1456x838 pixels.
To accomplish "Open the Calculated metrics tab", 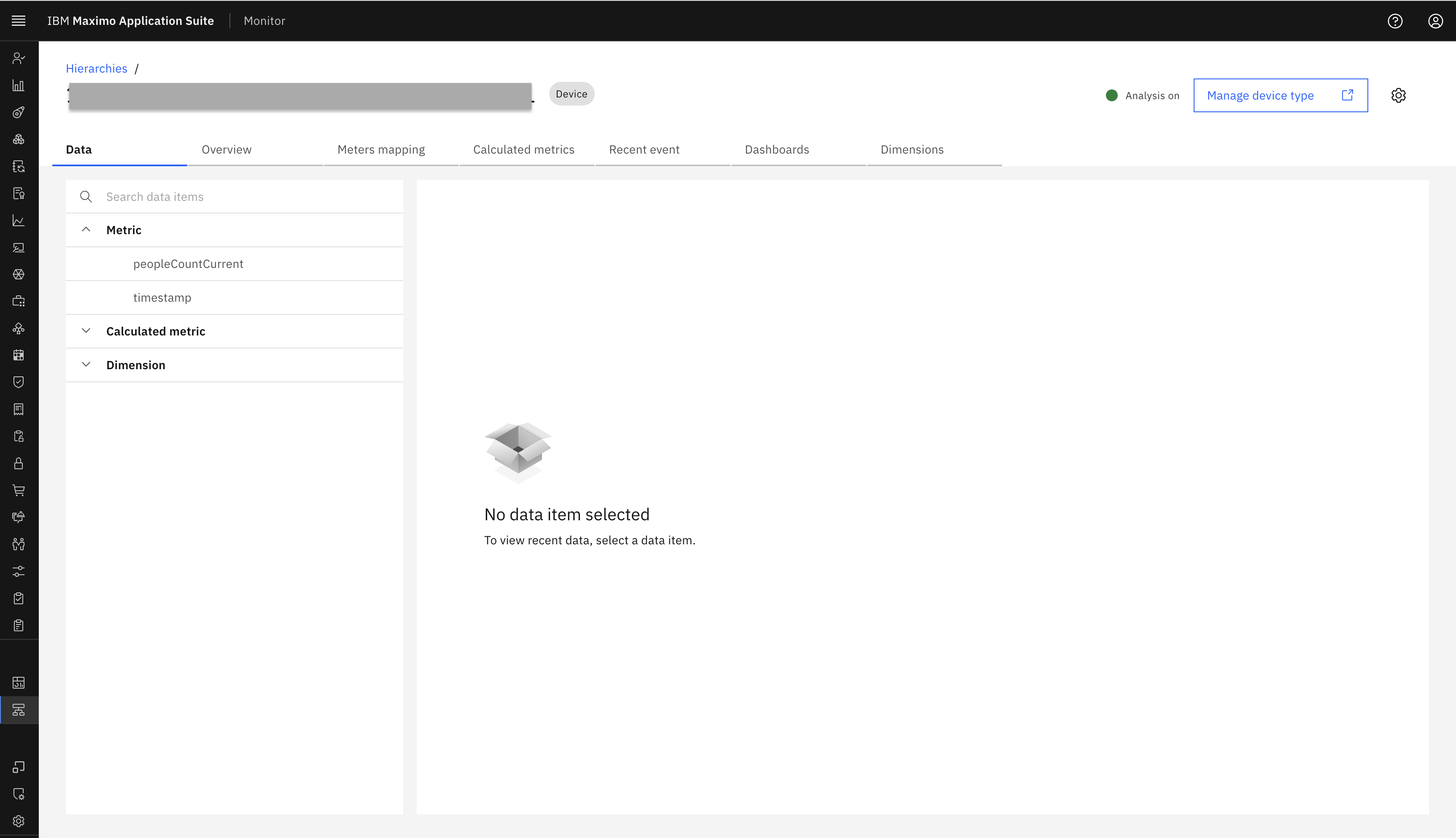I will point(527,150).
